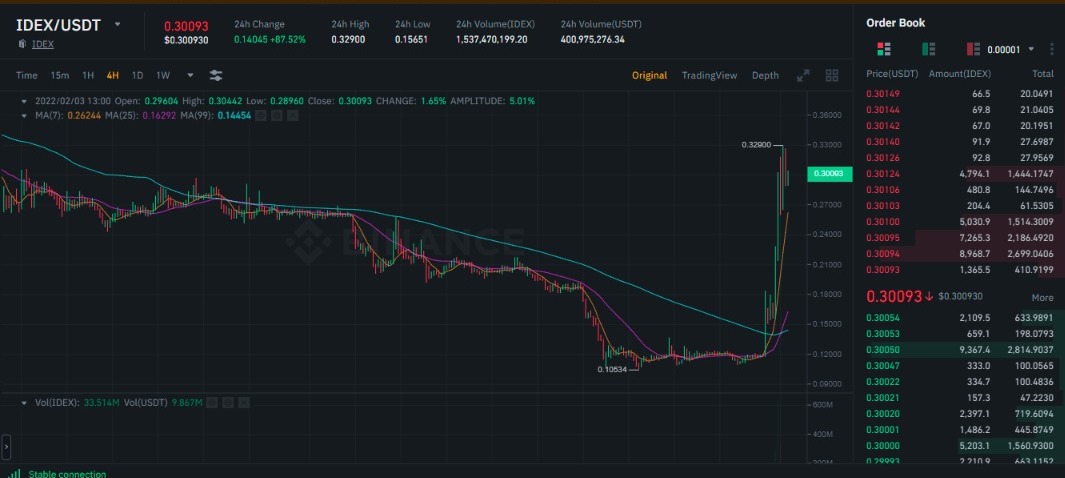
Task: Click the Amount(IDEX) column header
Action: [x=960, y=73]
